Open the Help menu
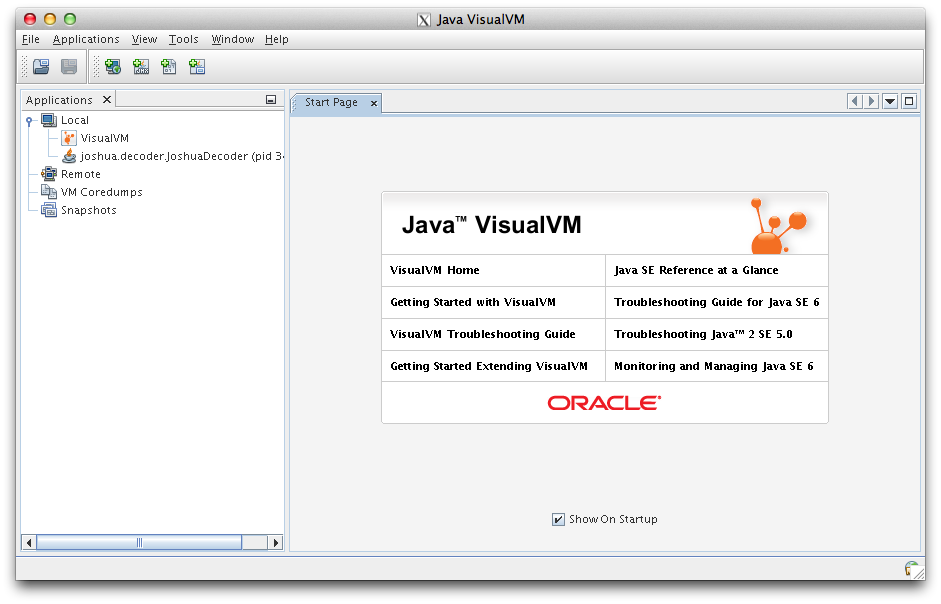This screenshot has width=941, height=604. click(277, 40)
